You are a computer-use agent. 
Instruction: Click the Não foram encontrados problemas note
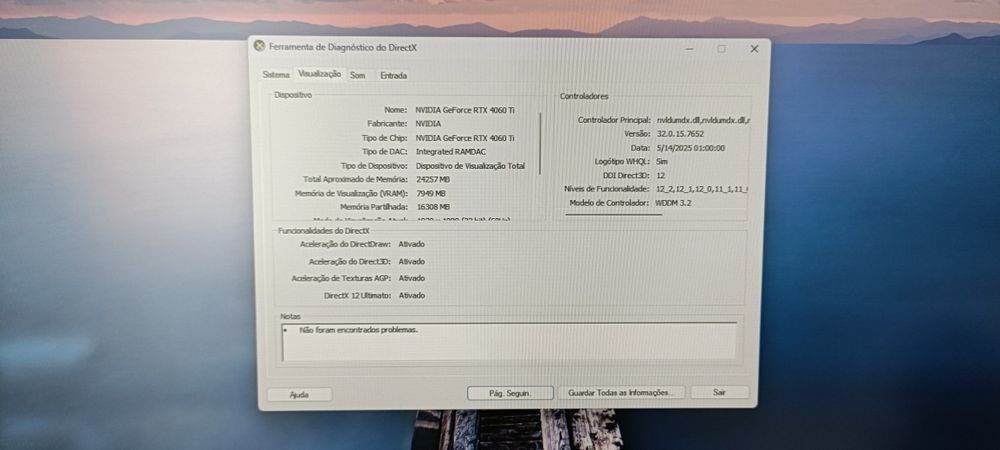(x=358, y=330)
